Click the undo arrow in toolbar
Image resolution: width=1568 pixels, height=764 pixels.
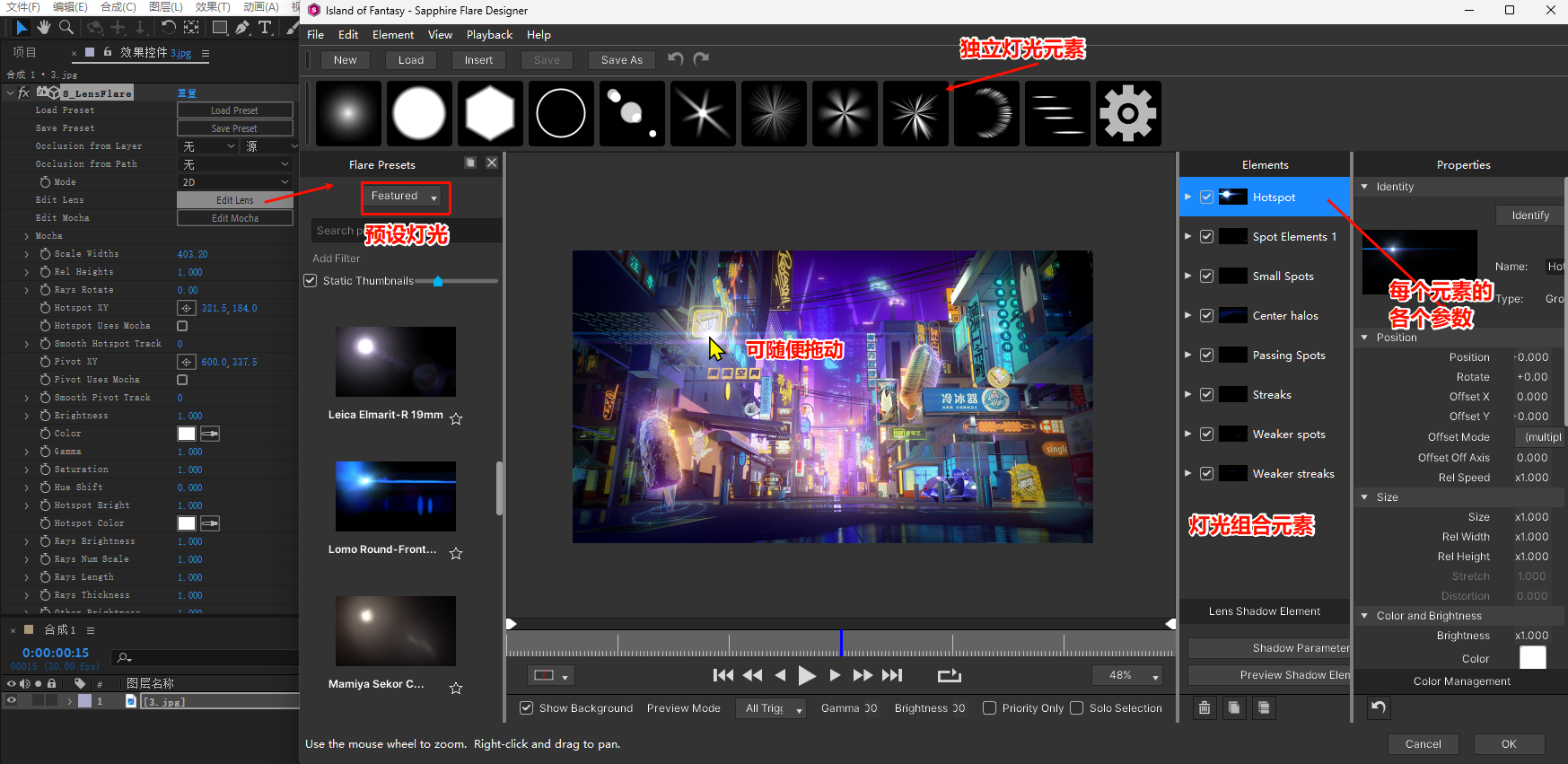point(676,59)
